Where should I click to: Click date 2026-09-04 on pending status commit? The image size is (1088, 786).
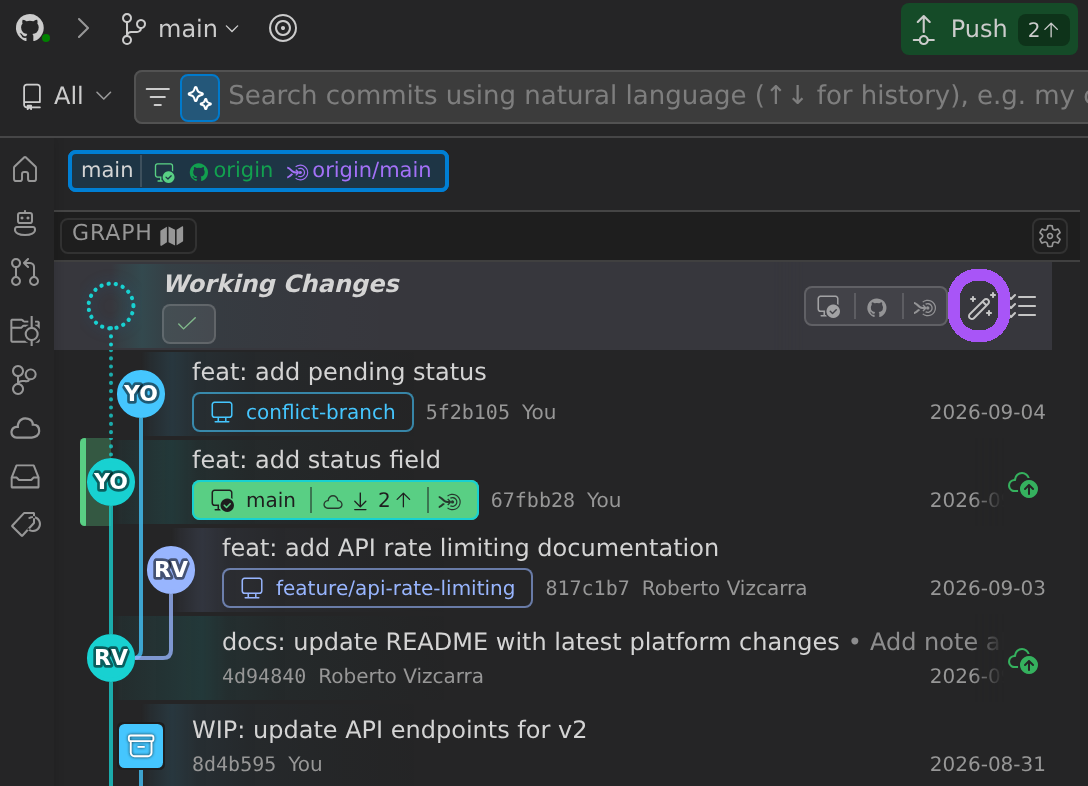coord(987,413)
